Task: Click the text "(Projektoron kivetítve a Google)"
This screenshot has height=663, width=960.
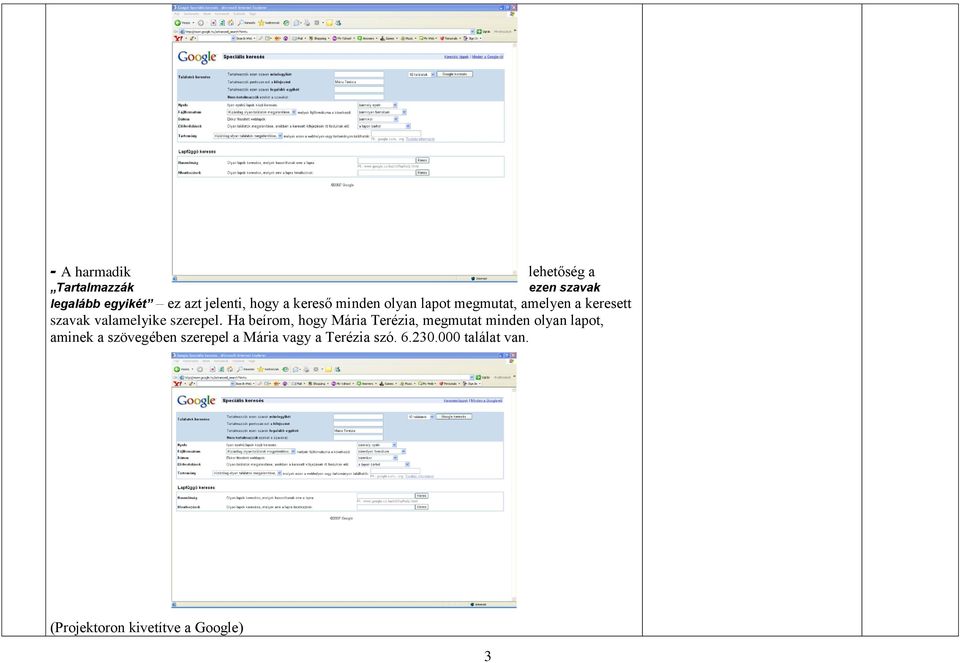Action: pyautogui.click(x=147, y=627)
